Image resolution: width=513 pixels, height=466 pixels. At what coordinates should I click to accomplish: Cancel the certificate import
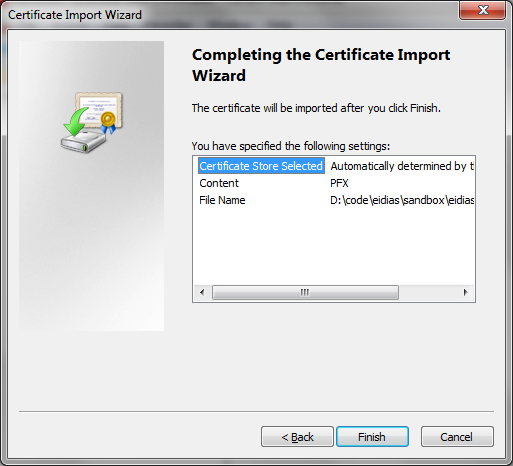[x=457, y=436]
